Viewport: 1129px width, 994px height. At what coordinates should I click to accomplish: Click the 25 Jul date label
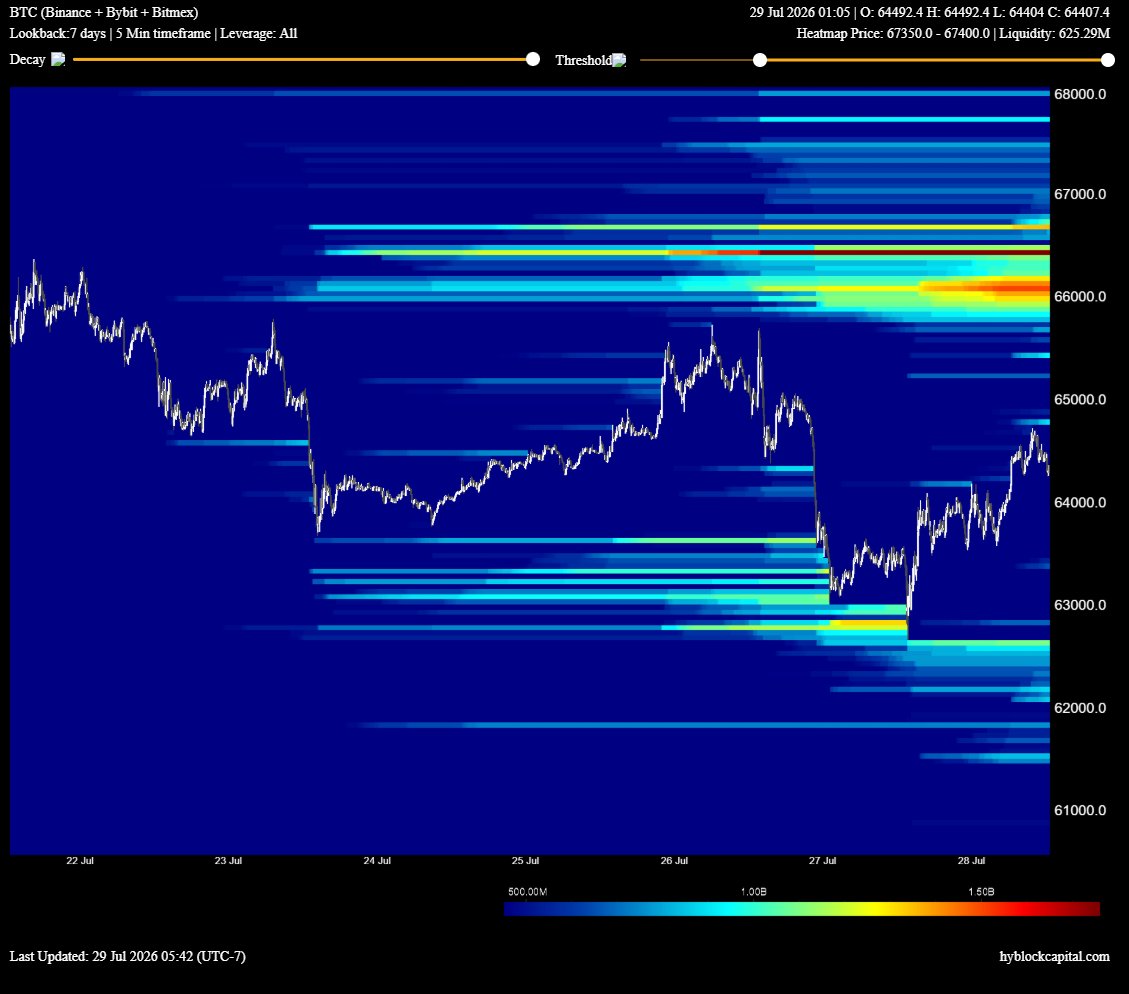(x=526, y=860)
